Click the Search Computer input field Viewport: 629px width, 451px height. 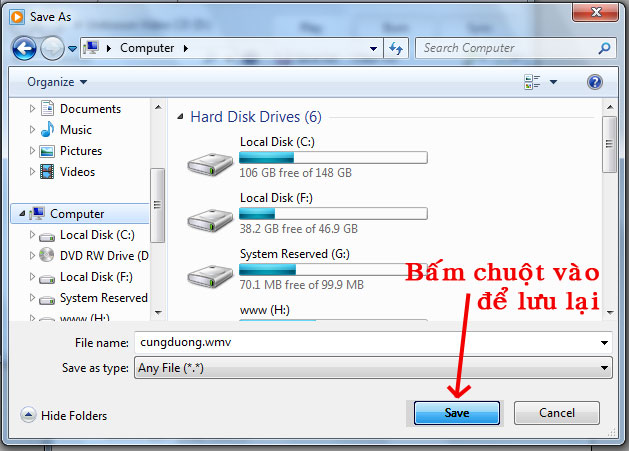click(x=505, y=48)
